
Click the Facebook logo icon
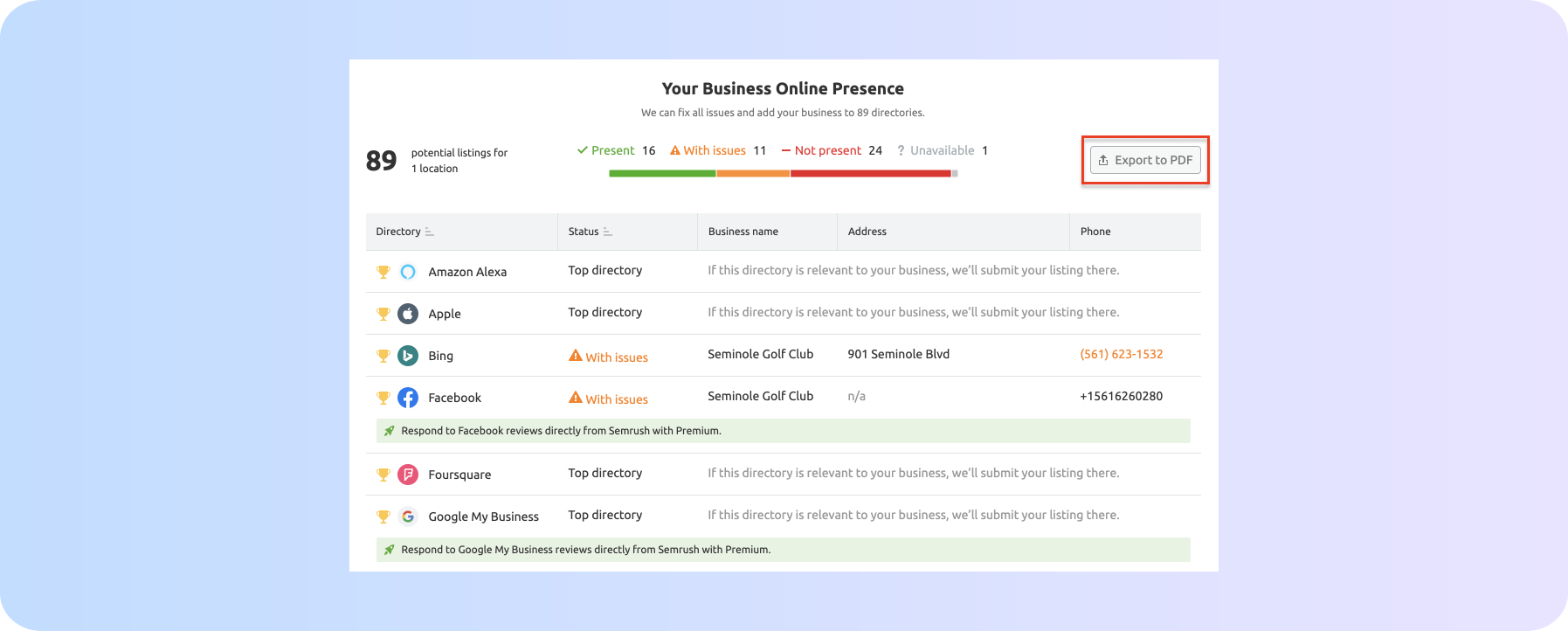pyautogui.click(x=408, y=398)
